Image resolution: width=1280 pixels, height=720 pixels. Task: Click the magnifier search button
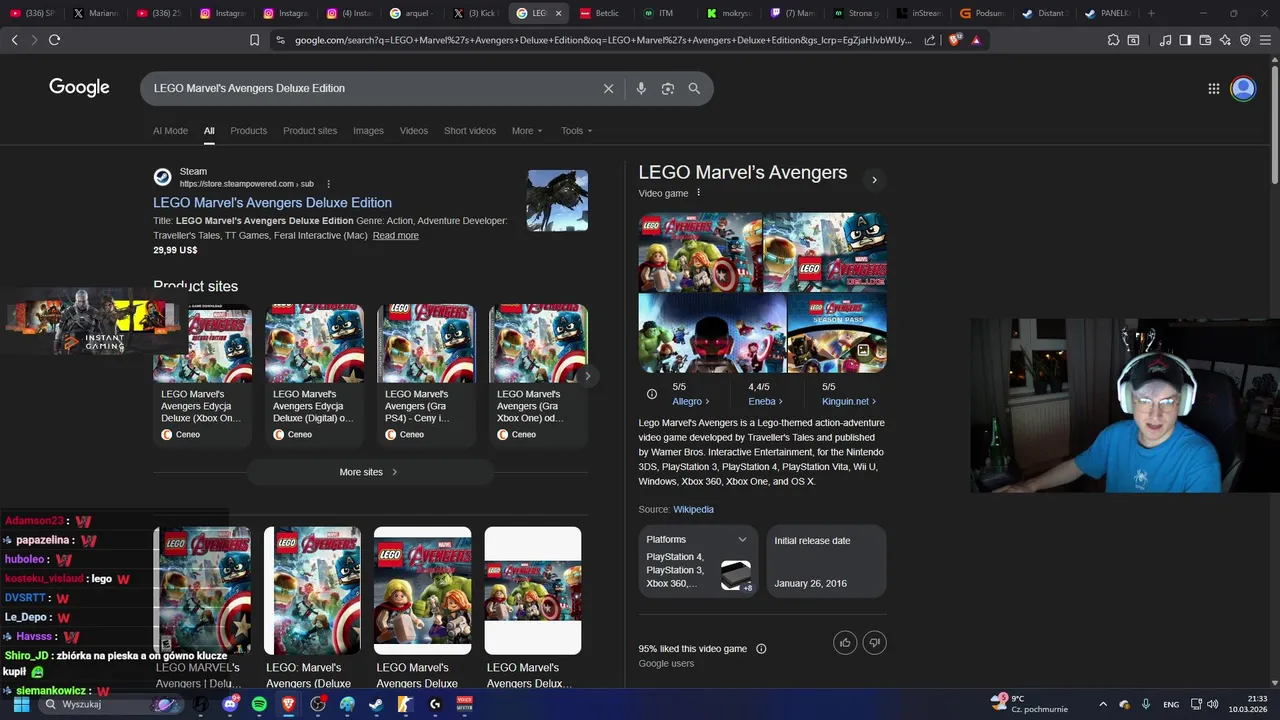[694, 88]
